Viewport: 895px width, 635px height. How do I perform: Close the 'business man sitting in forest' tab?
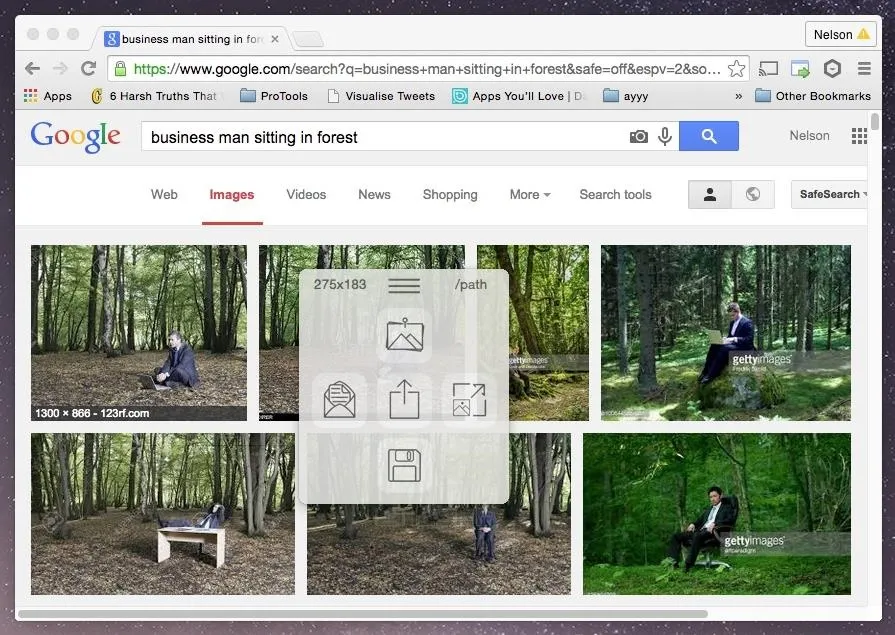coord(275,39)
